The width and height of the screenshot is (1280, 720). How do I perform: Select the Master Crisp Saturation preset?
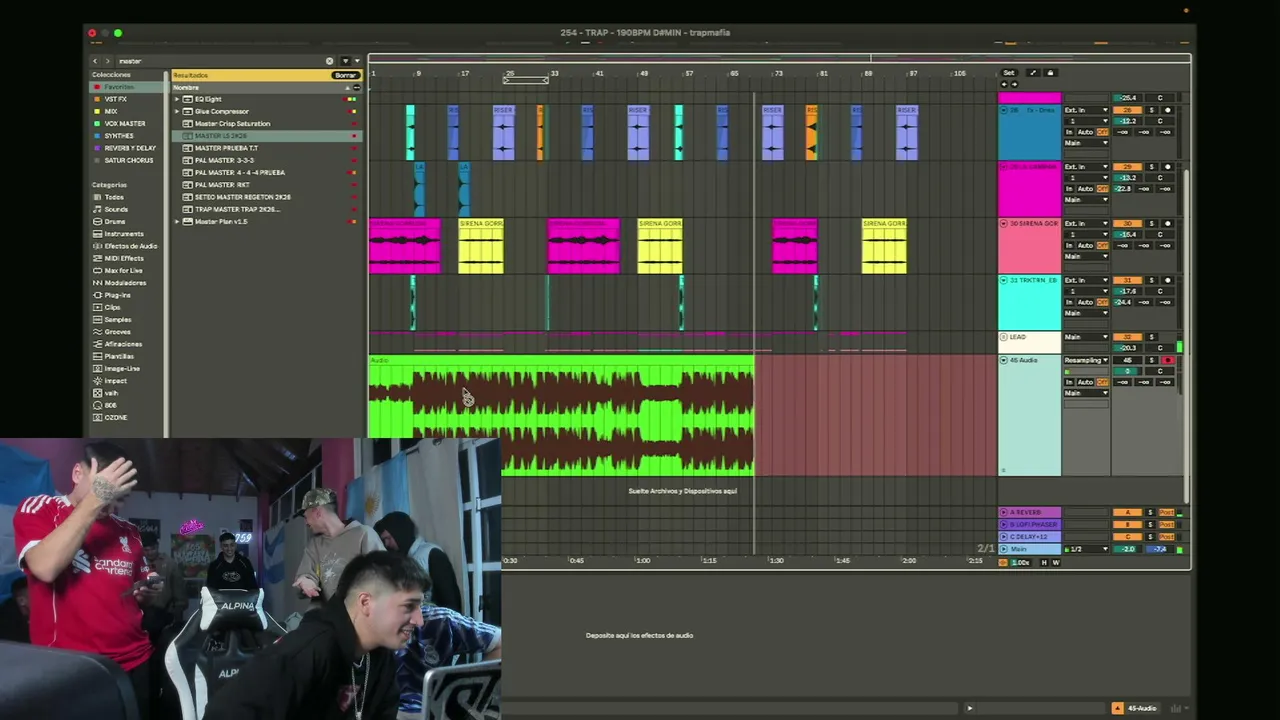click(x=265, y=123)
